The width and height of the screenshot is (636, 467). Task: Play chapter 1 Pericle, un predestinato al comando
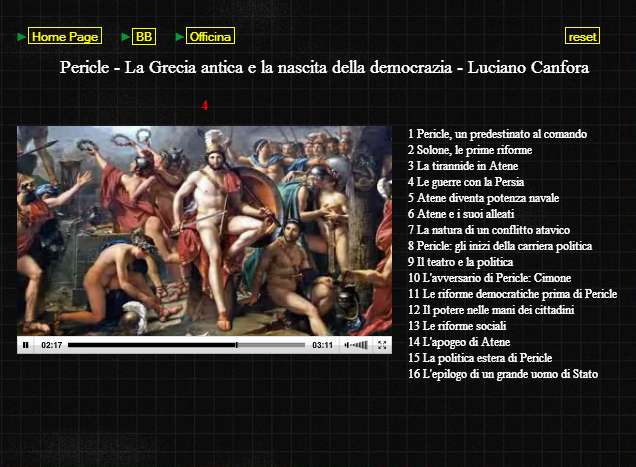(x=497, y=134)
